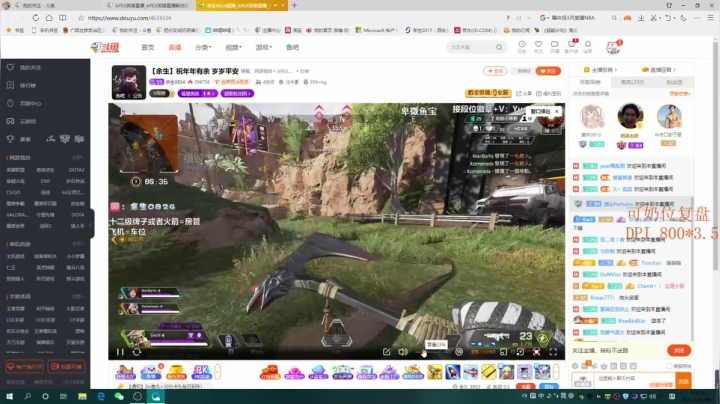Expand the 视频 dropdown menu
Screen dimensions: 720x404
[x=233, y=47]
